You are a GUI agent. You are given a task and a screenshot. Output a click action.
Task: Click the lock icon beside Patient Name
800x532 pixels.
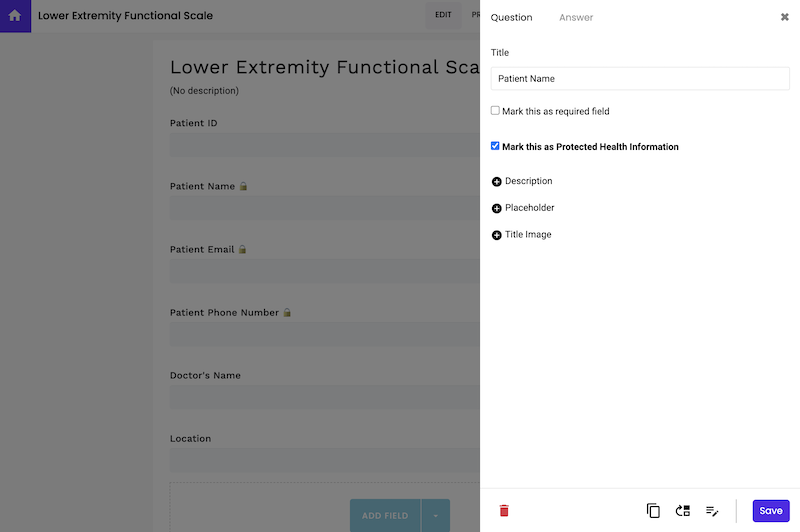243,186
